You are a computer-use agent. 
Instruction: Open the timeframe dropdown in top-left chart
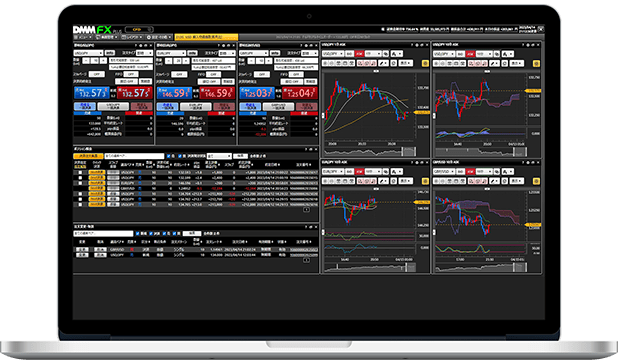[x=372, y=54]
